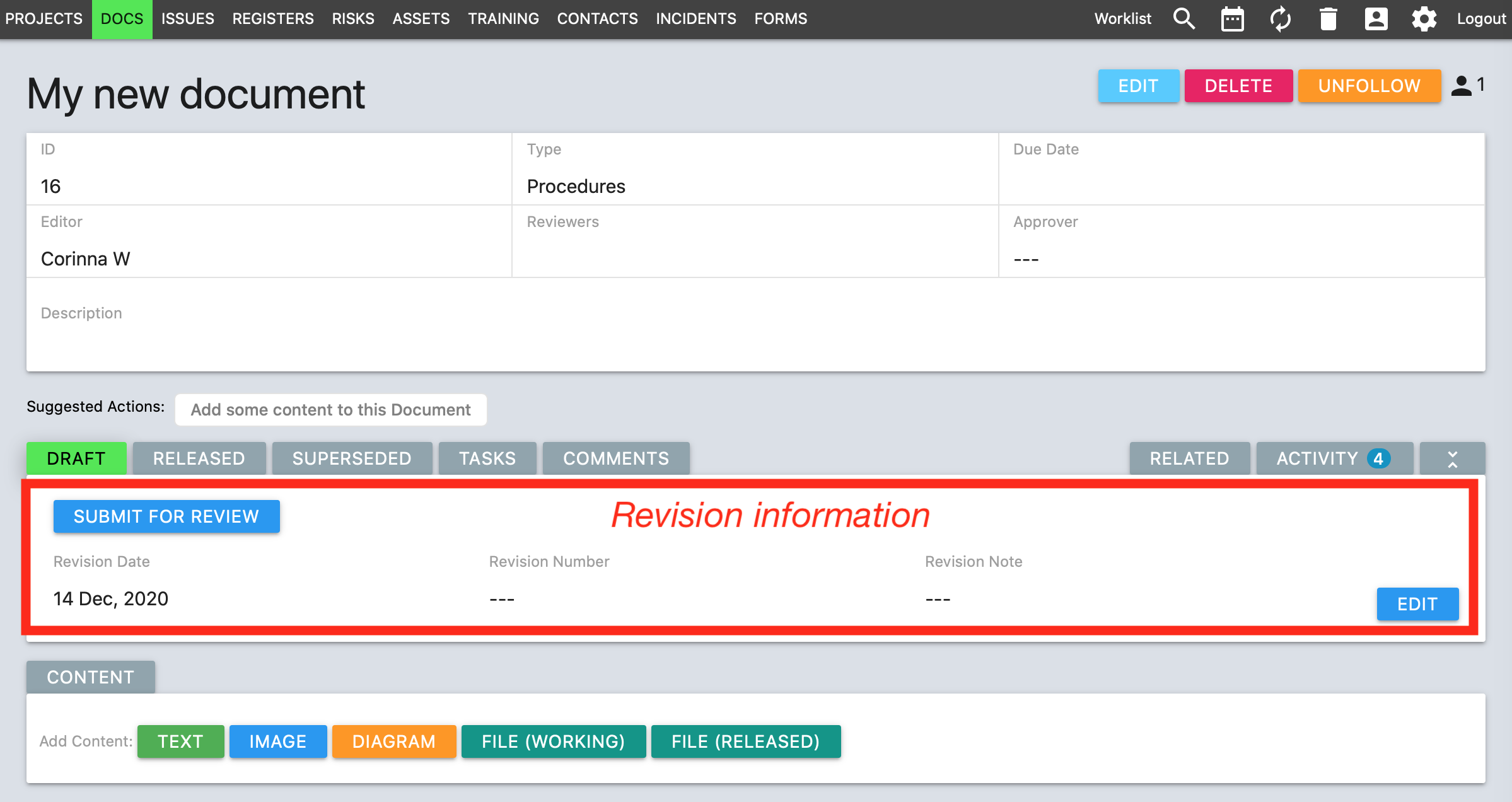Open TRAINING navigation item

(x=503, y=19)
